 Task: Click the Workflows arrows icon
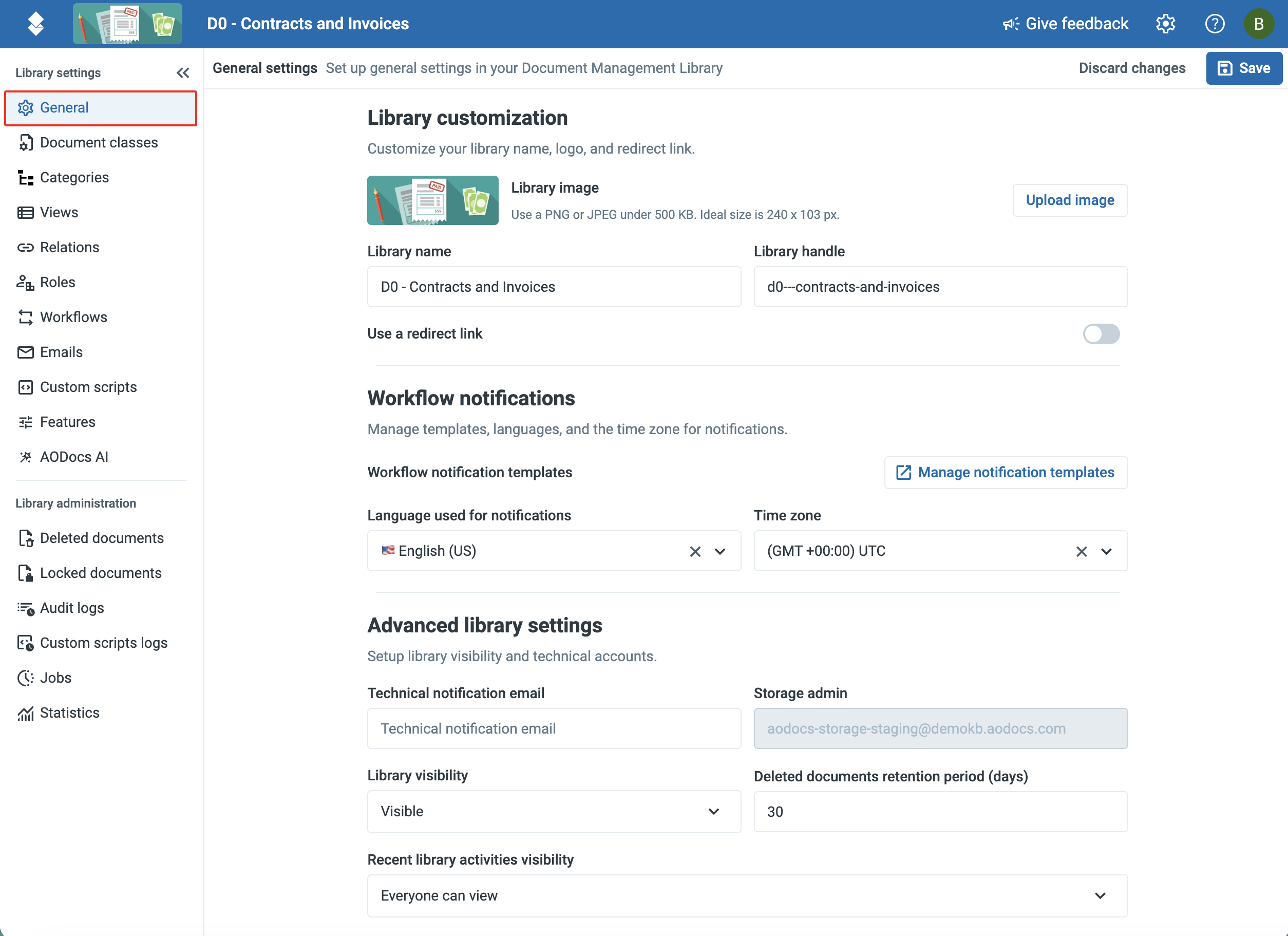click(x=26, y=317)
